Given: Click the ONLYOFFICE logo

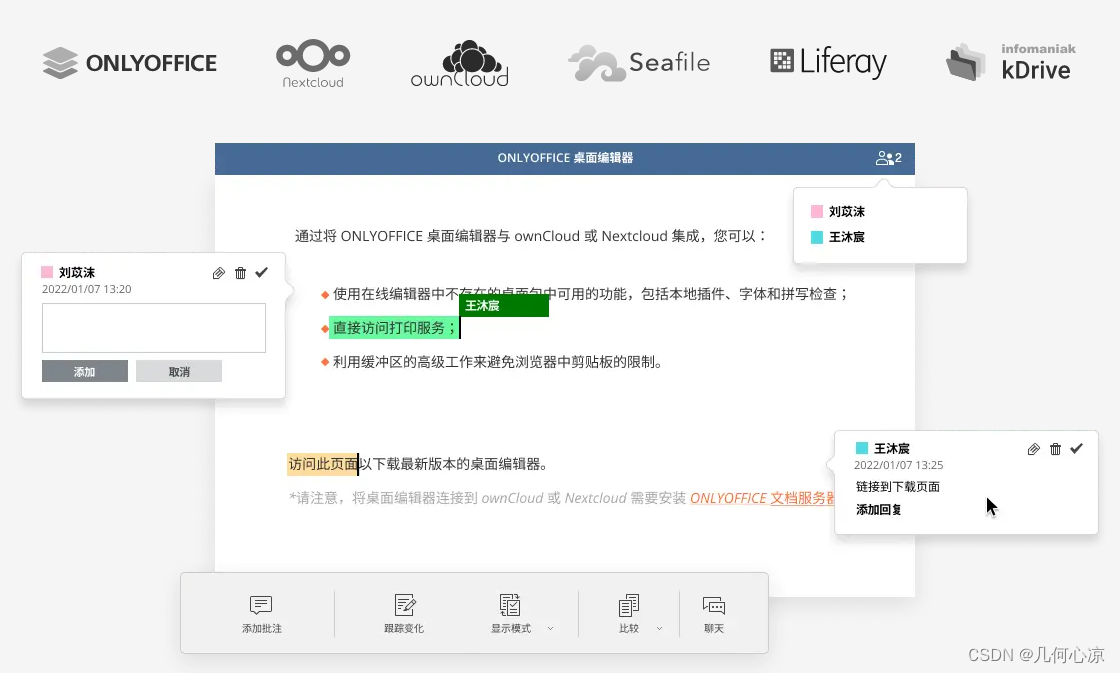Looking at the screenshot, I should 129,63.
